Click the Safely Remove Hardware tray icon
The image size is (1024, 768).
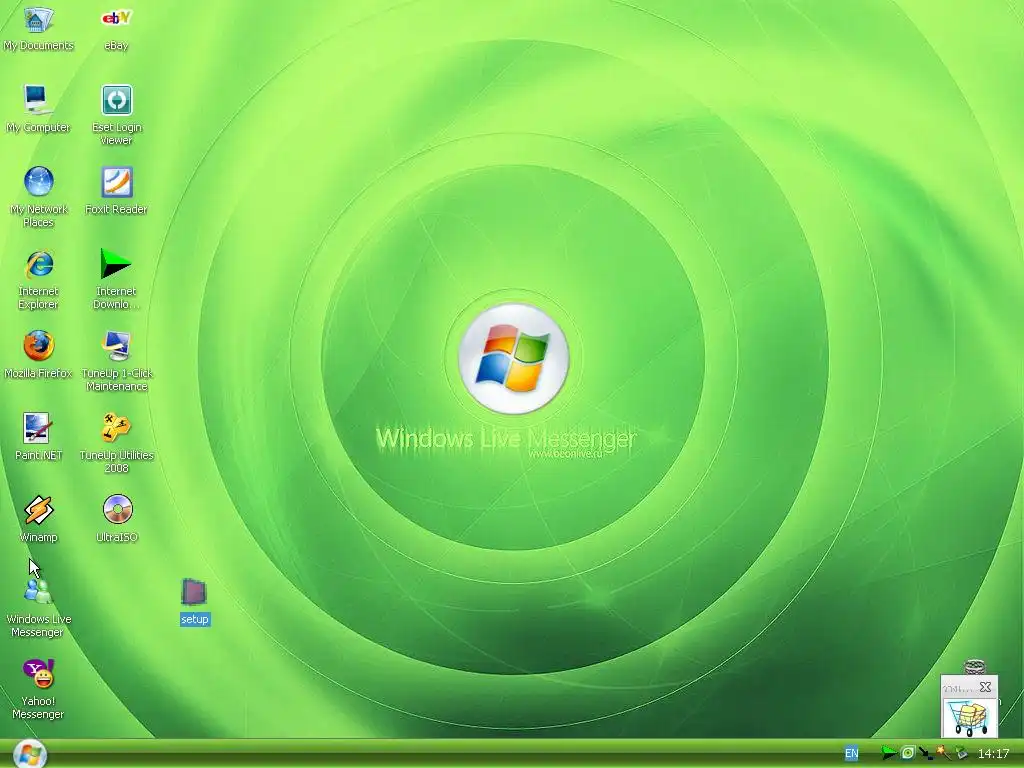[x=961, y=753]
